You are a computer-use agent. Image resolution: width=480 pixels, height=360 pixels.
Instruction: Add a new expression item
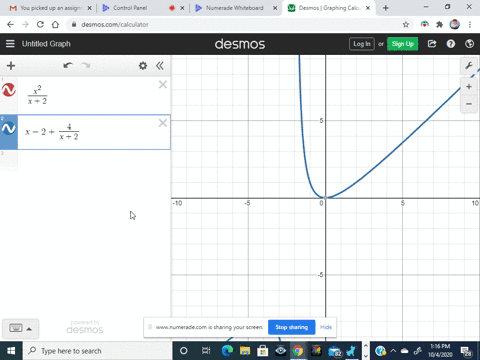point(11,66)
